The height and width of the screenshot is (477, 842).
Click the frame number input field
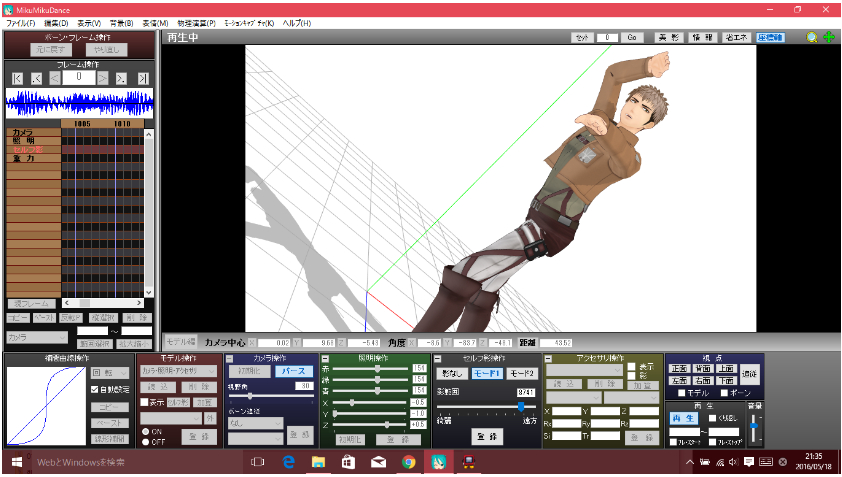[x=79, y=78]
